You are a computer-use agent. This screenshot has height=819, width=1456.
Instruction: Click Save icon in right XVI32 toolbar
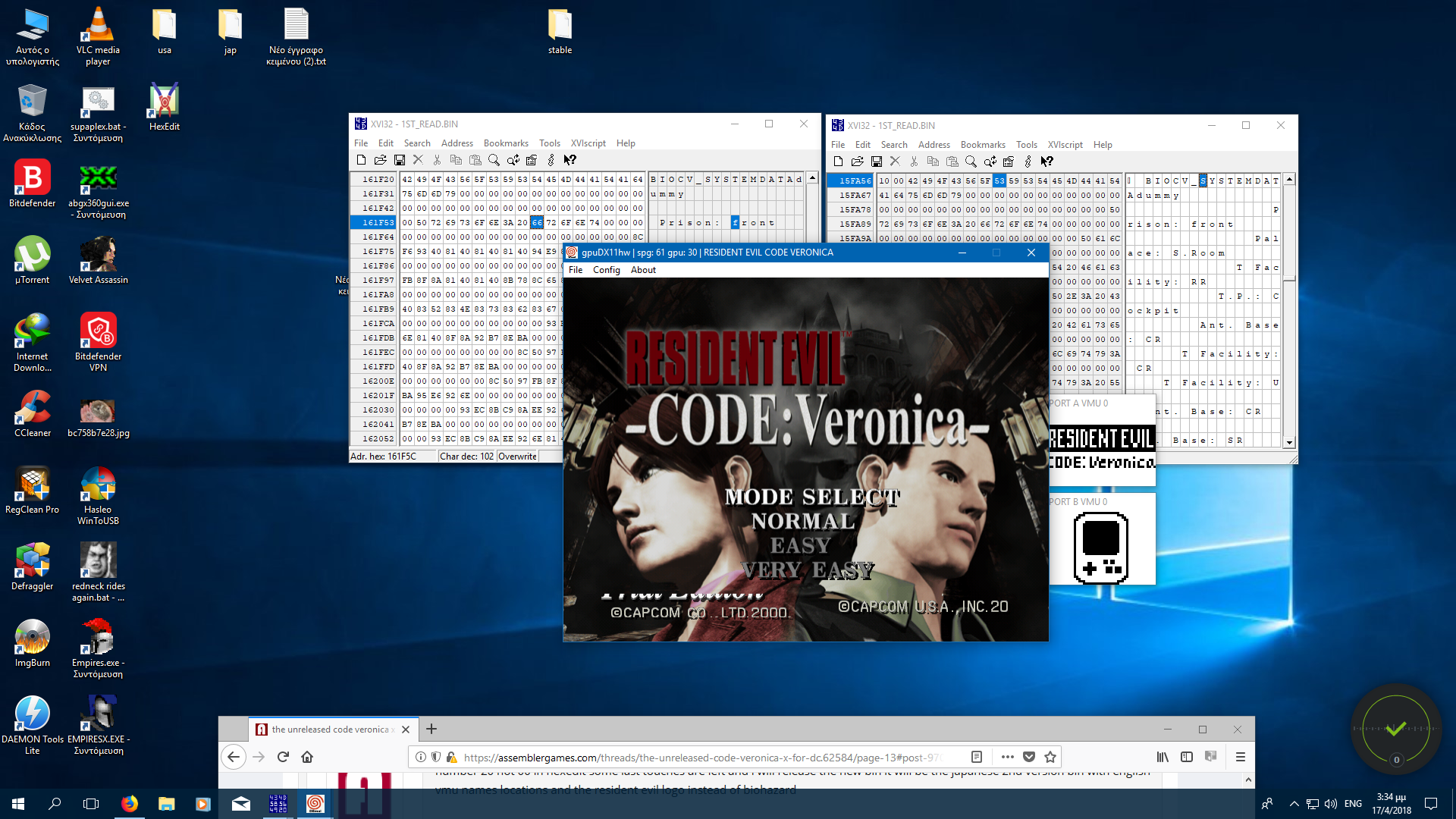coord(877,162)
